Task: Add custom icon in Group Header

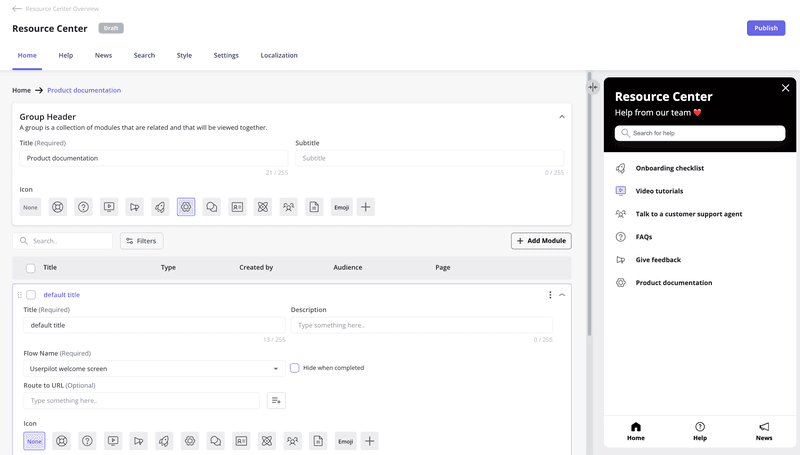Action: 365,207
